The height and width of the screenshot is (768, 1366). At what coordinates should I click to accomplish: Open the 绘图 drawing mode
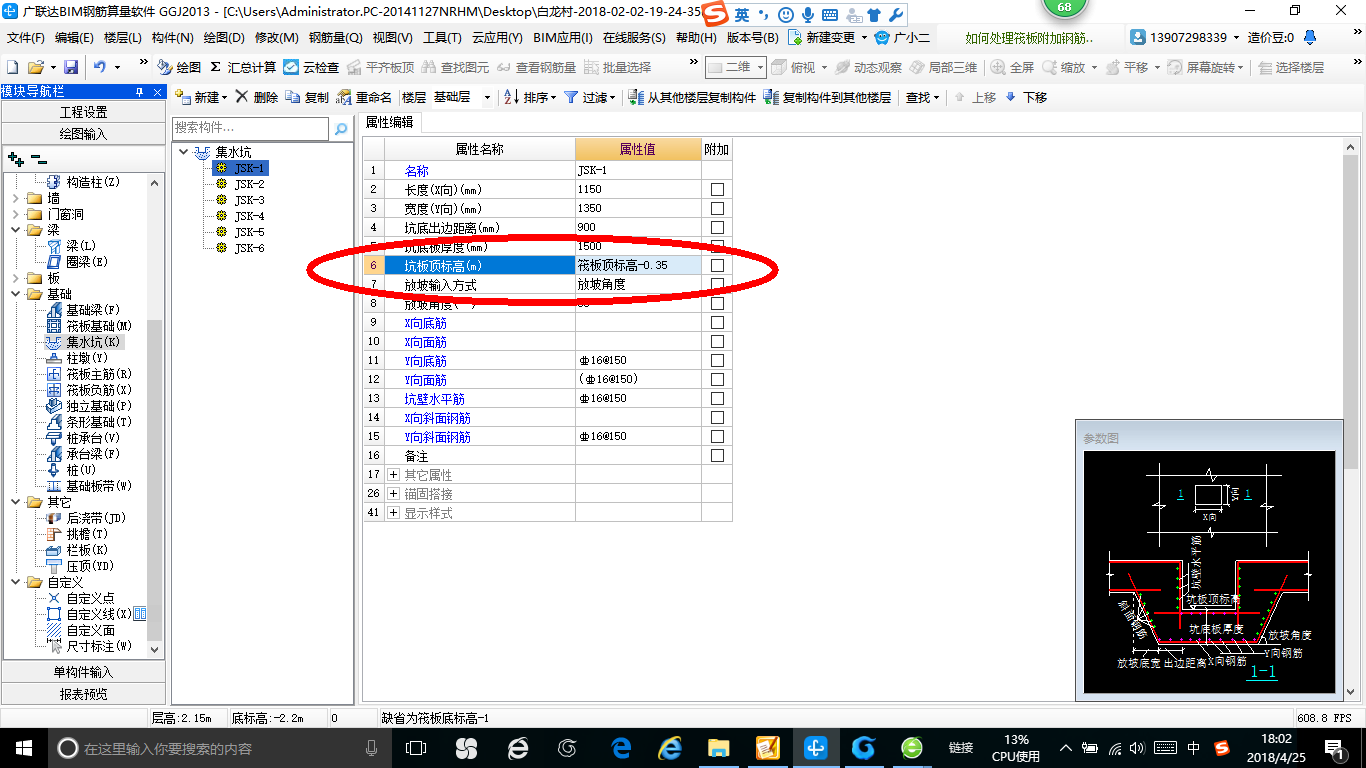(x=179, y=67)
